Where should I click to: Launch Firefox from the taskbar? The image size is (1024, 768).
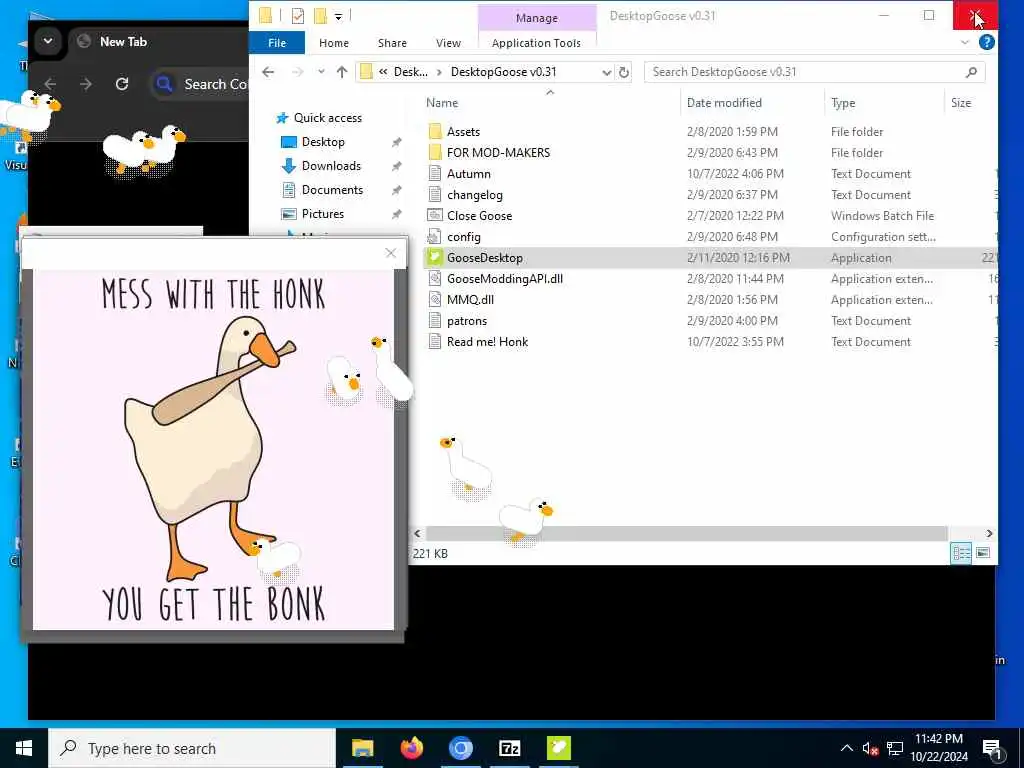pos(411,748)
